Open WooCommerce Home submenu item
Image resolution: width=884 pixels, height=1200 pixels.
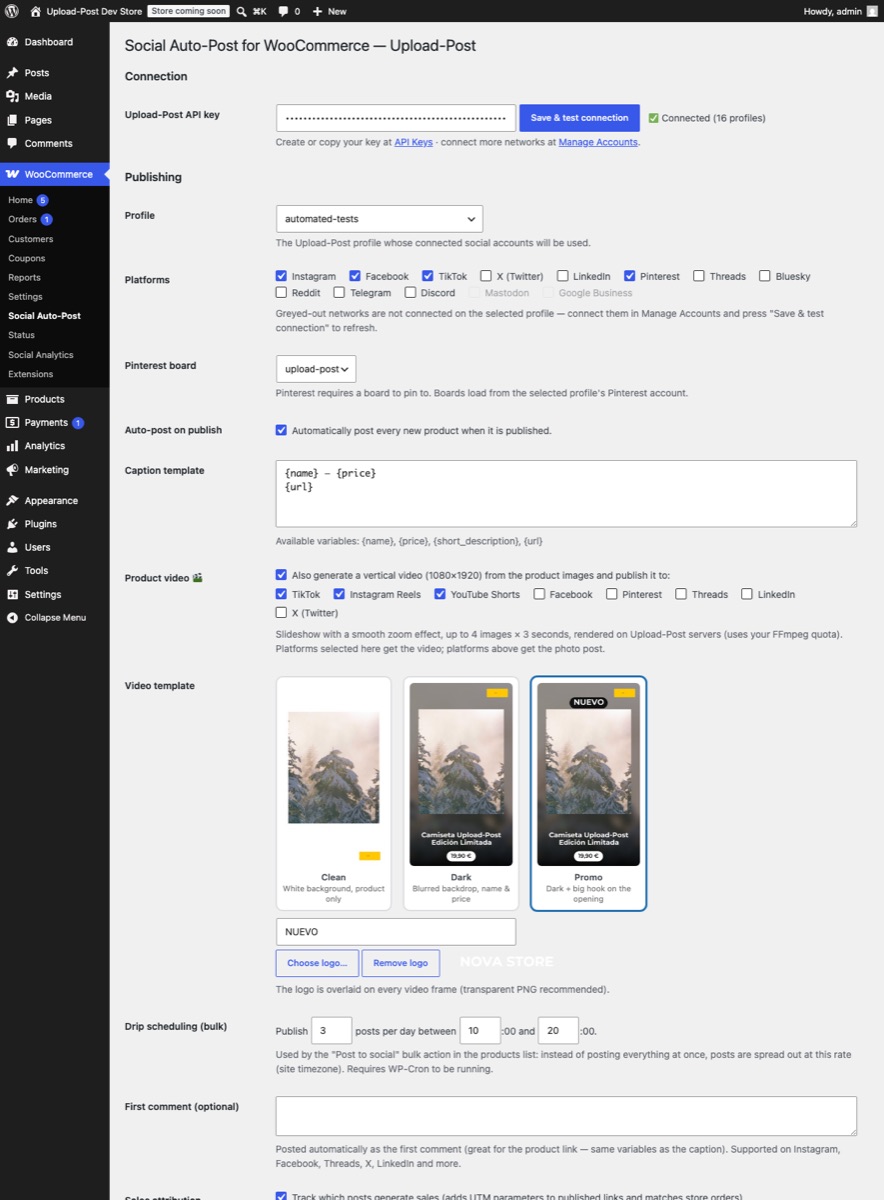coord(21,200)
